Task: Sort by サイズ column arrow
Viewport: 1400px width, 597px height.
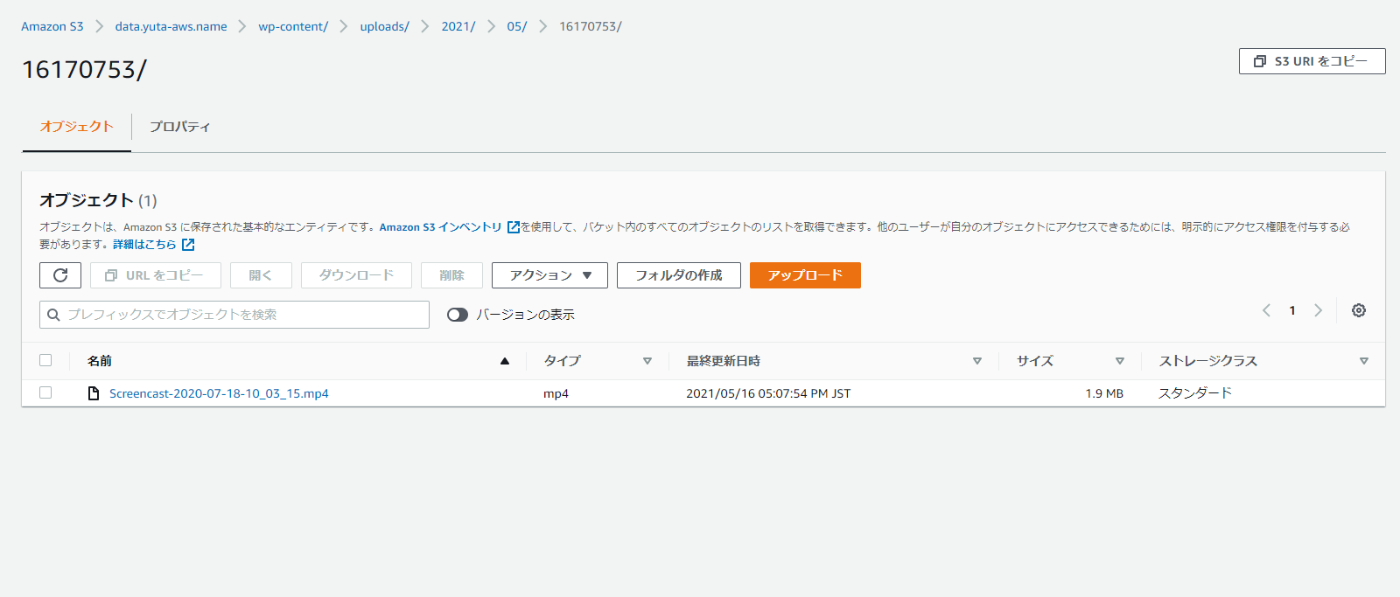Action: tap(1120, 361)
